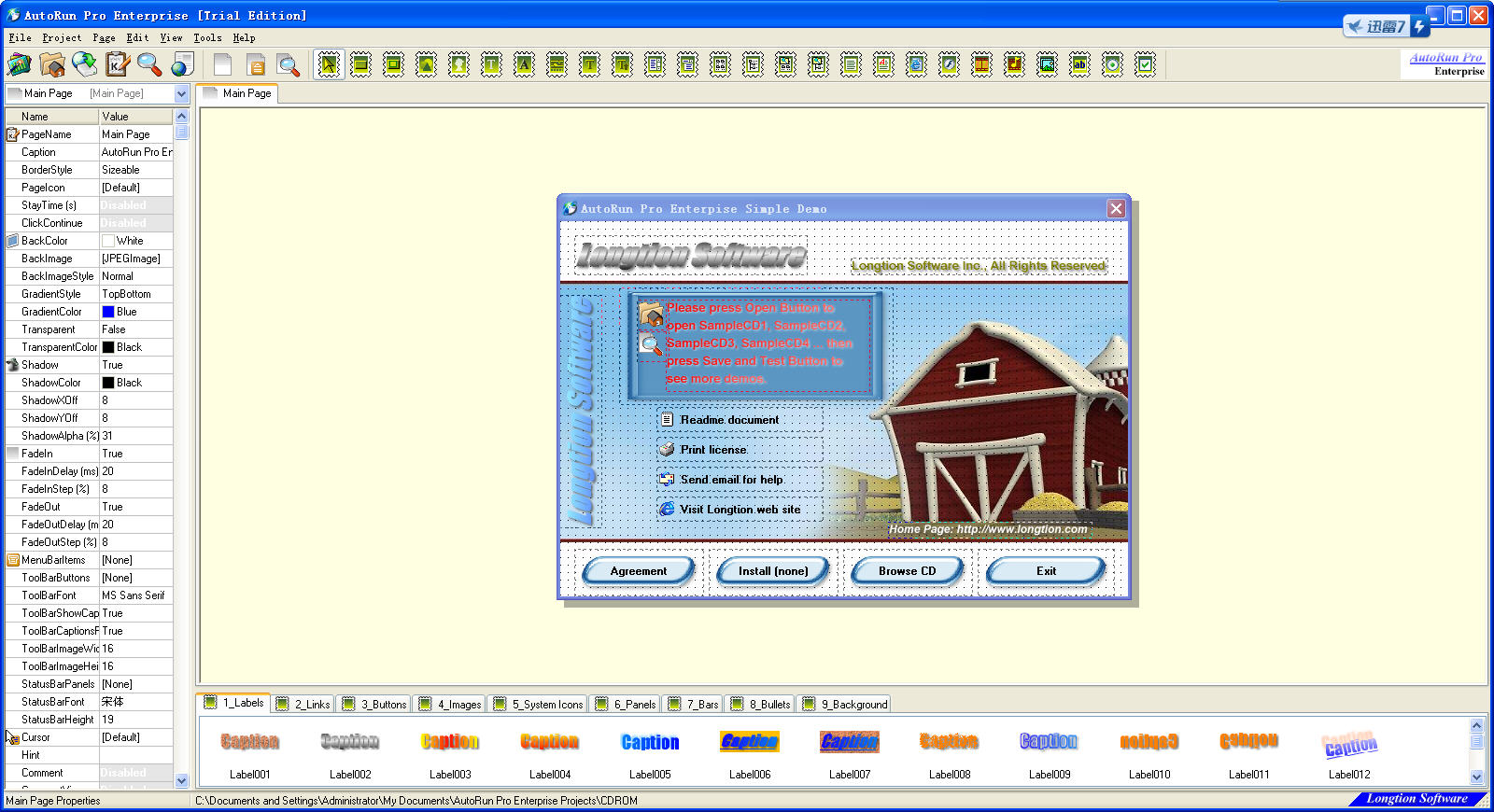The image size is (1494, 812).
Task: Select the image object stamp with green triangle
Action: pyautogui.click(x=427, y=64)
